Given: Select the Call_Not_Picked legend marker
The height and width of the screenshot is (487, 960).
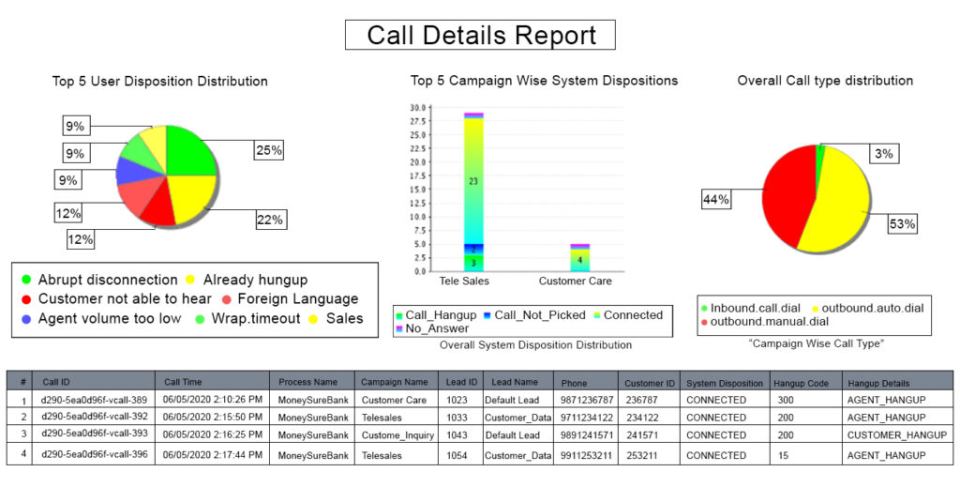Looking at the screenshot, I should coord(487,315).
